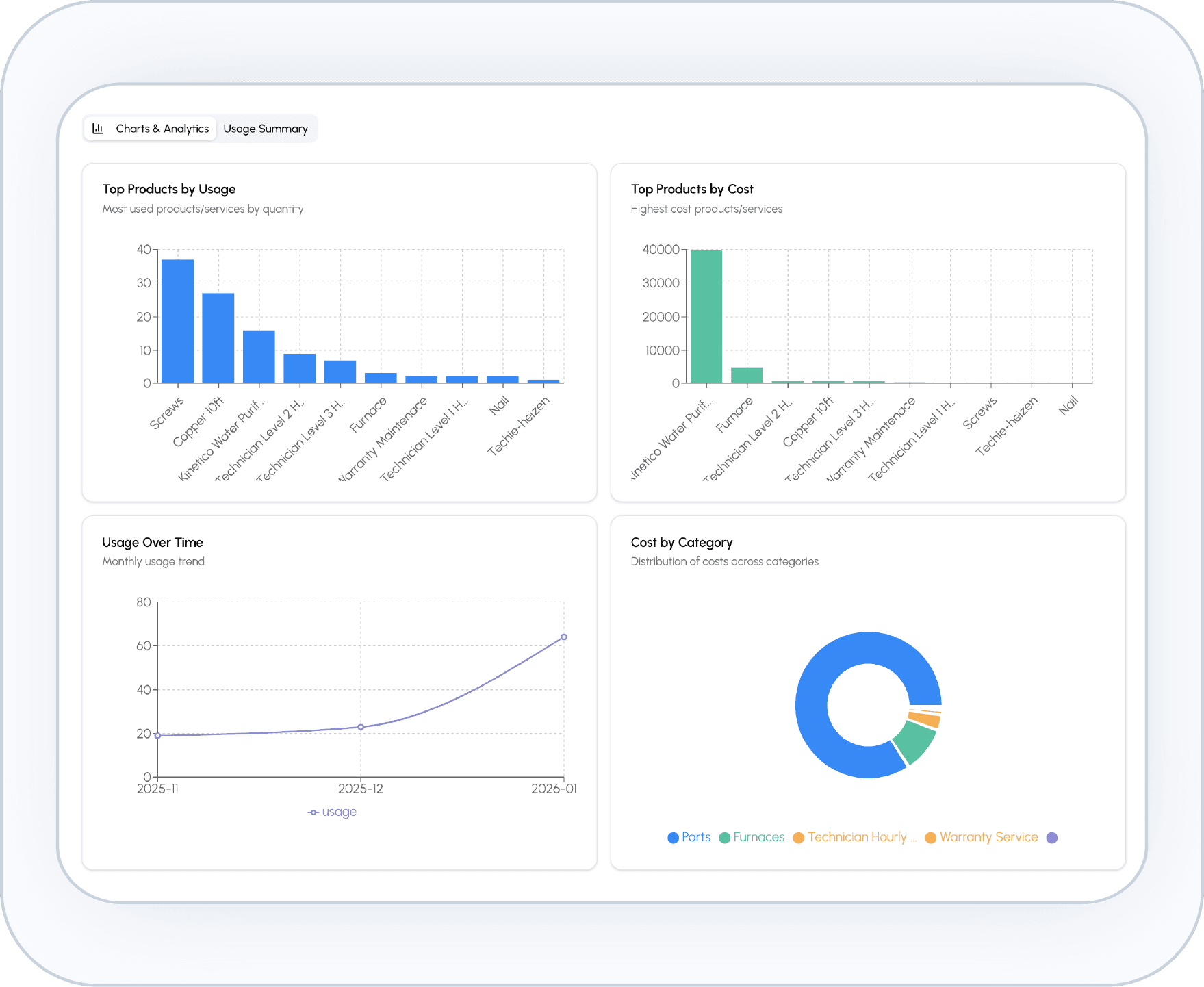
Task: Click the Technician Level 3 H bar in usage chart
Action: [x=340, y=372]
